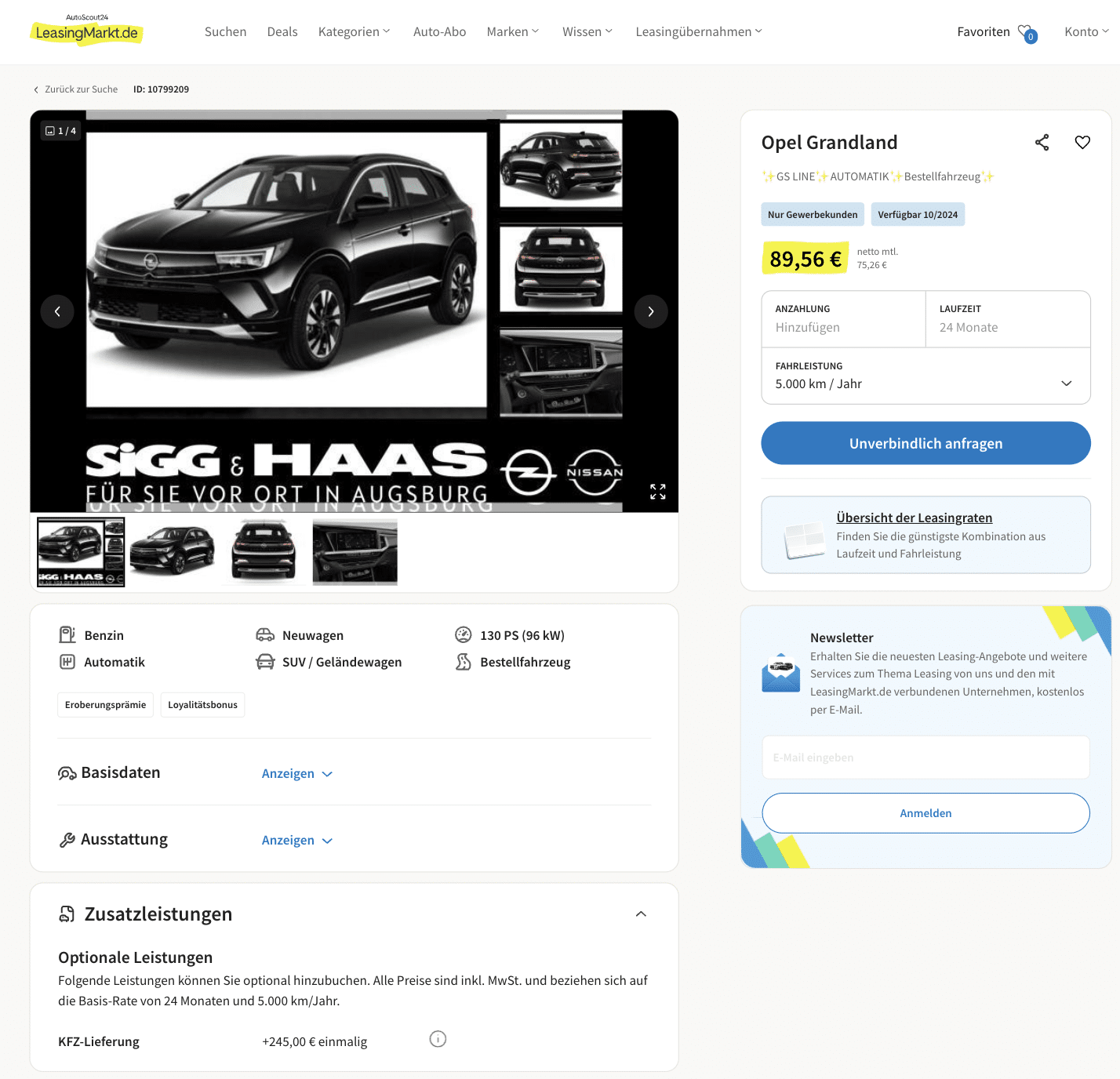Expand Basisdaten via Anzeigen
Image resolution: width=1120 pixels, height=1079 pixels.
pyautogui.click(x=297, y=774)
